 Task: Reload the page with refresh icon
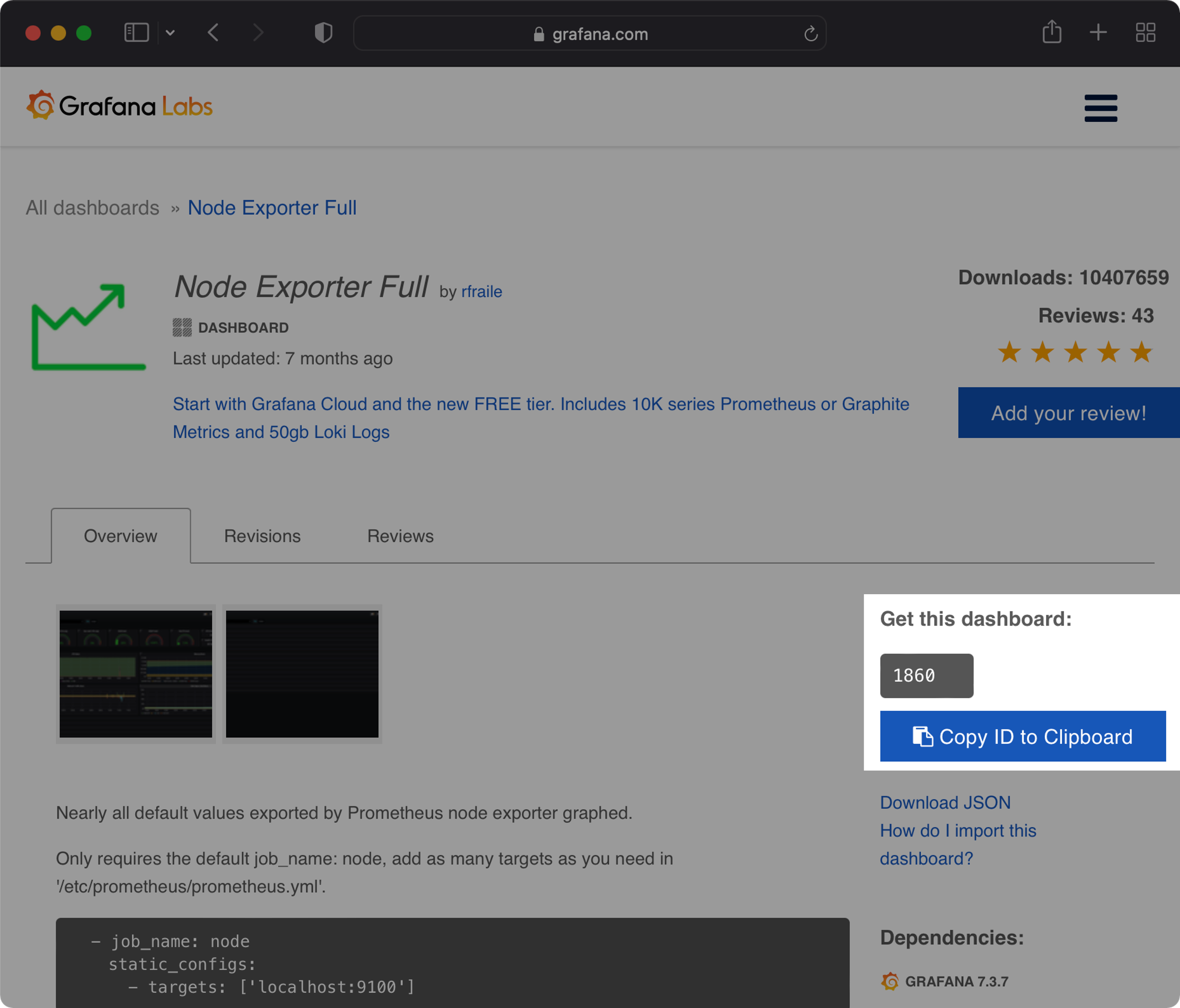pyautogui.click(x=810, y=34)
